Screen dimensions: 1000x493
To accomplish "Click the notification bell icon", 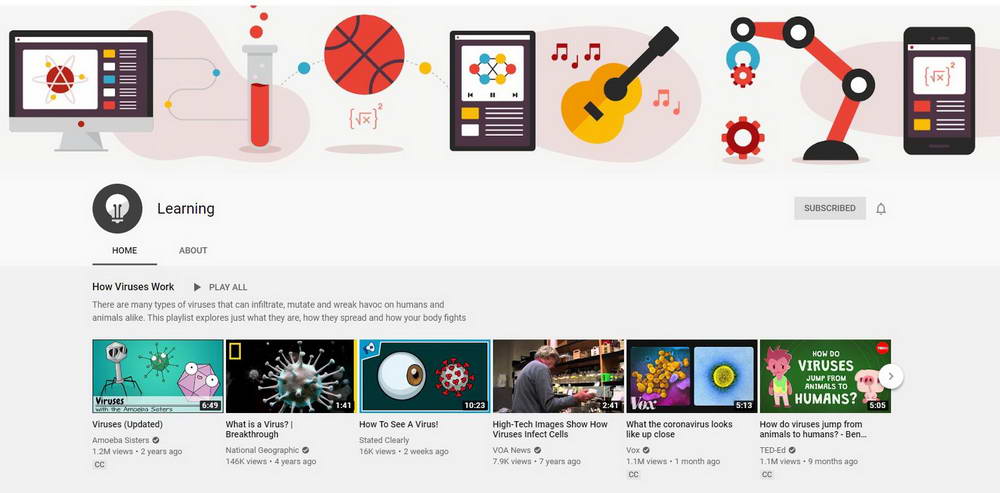I will pos(881,209).
